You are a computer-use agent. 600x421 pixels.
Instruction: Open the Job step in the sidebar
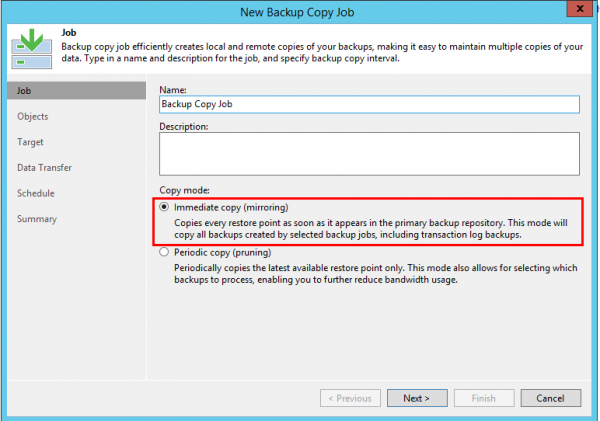[x=25, y=90]
